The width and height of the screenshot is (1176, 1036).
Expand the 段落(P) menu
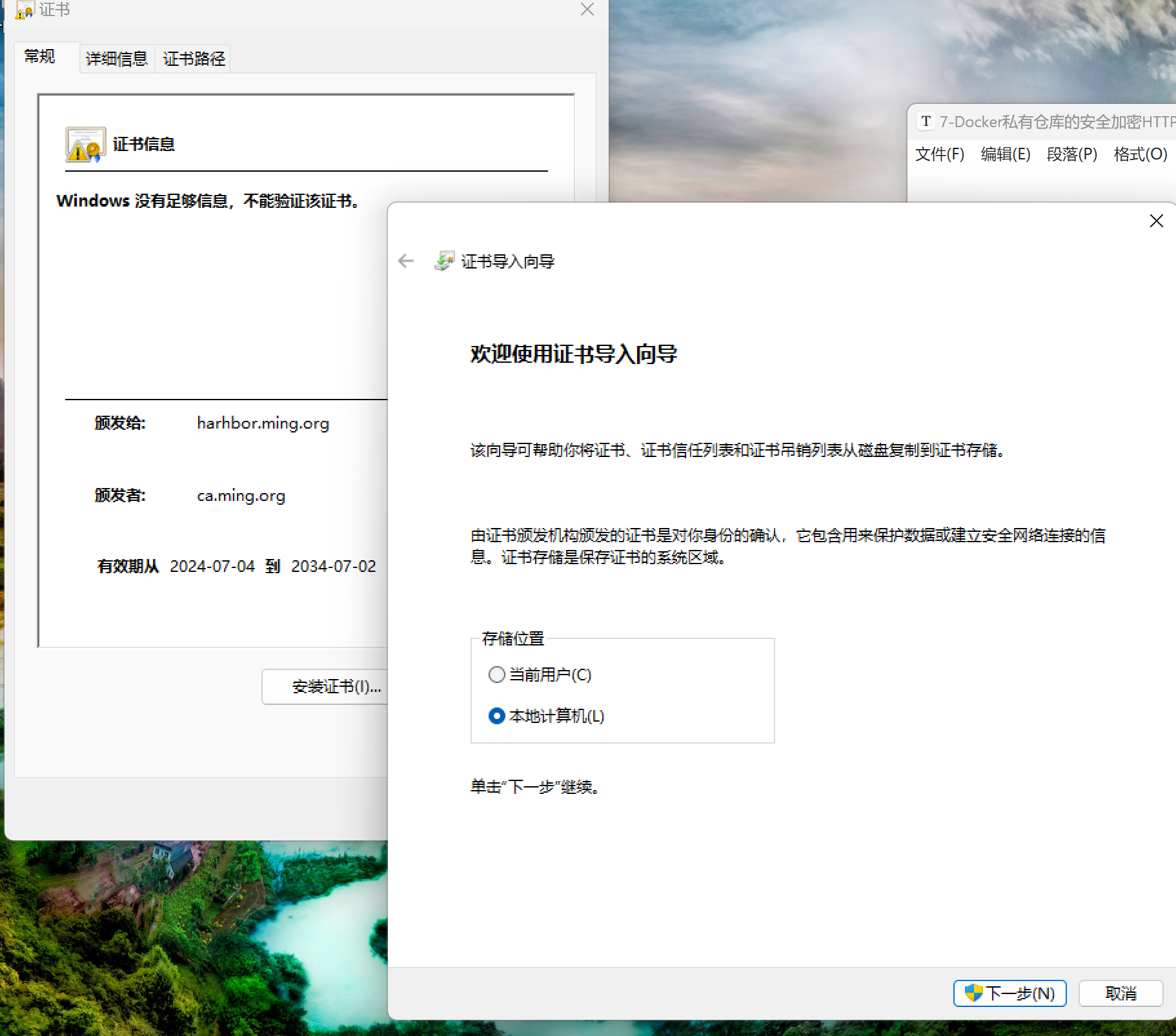coord(1071,154)
